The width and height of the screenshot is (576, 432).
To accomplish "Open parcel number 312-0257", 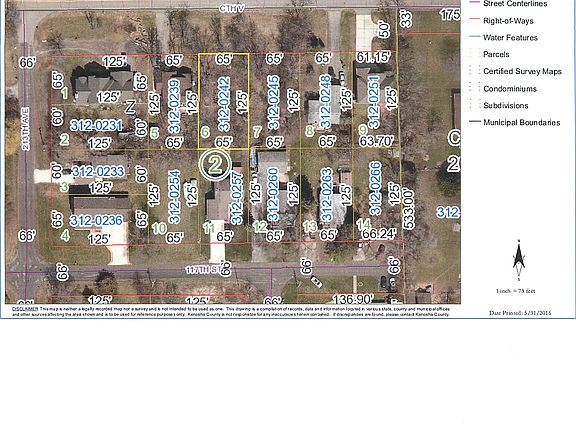I will coord(237,198).
